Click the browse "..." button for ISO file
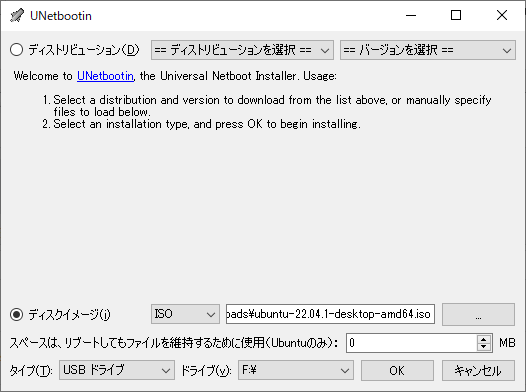 (478, 314)
